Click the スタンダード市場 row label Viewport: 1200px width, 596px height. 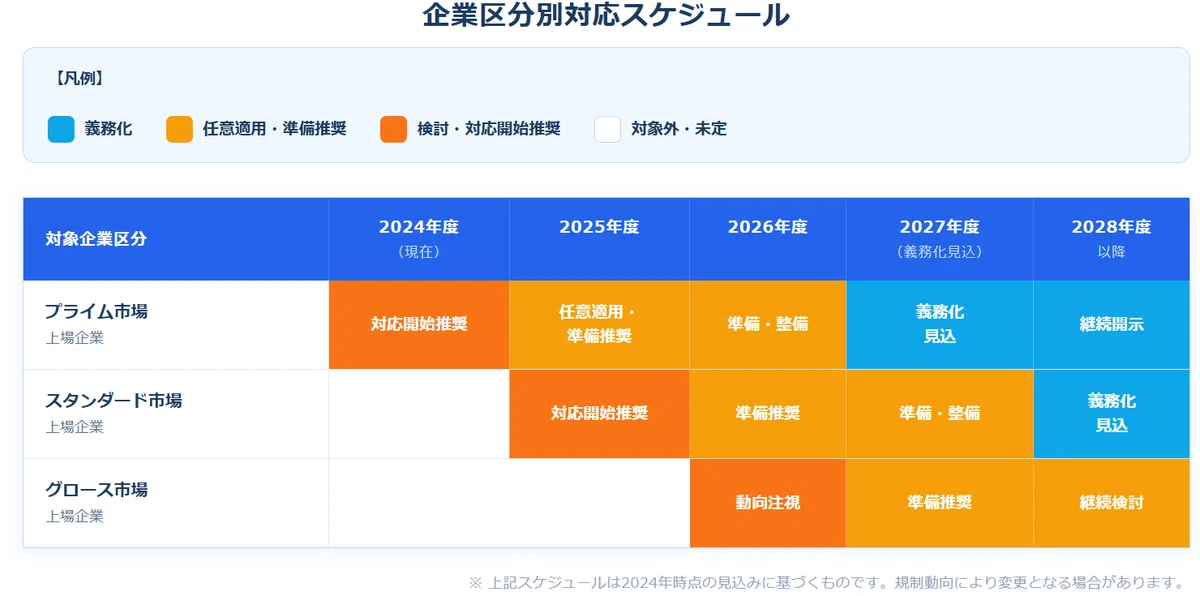pyautogui.click(x=176, y=414)
